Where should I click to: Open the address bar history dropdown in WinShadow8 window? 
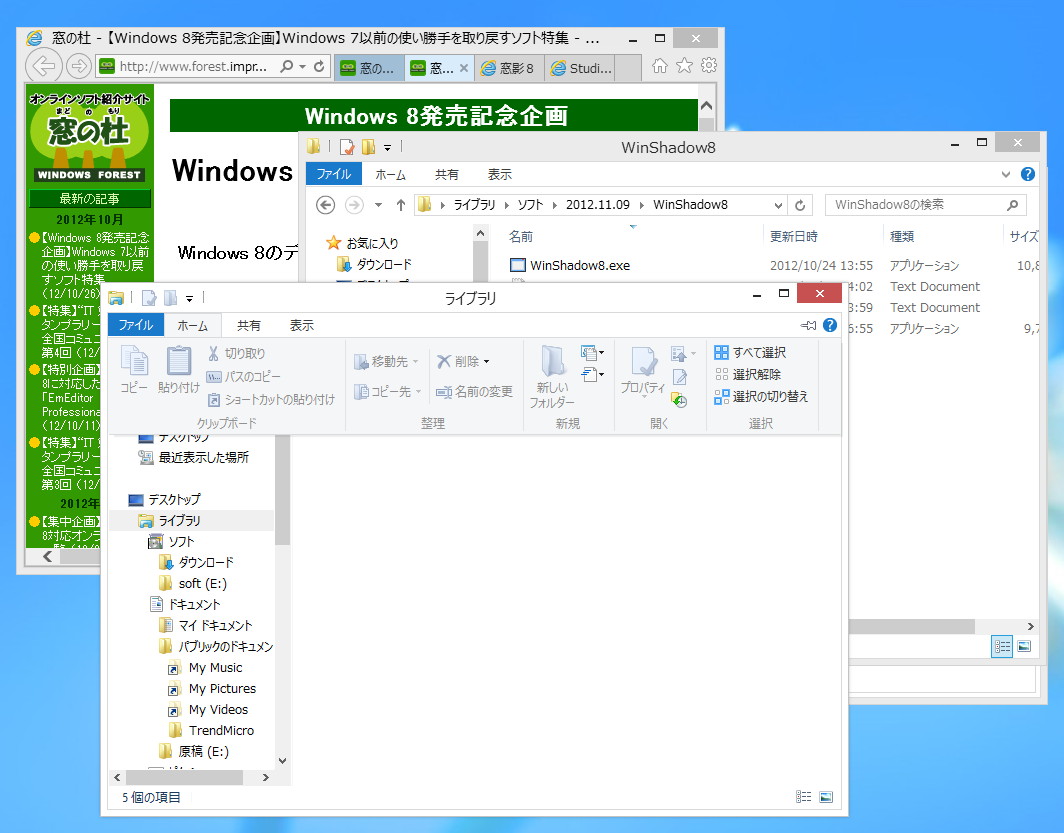778,205
